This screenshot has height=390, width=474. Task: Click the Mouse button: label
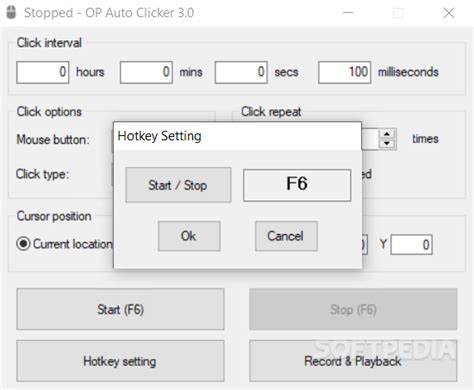coord(53,139)
